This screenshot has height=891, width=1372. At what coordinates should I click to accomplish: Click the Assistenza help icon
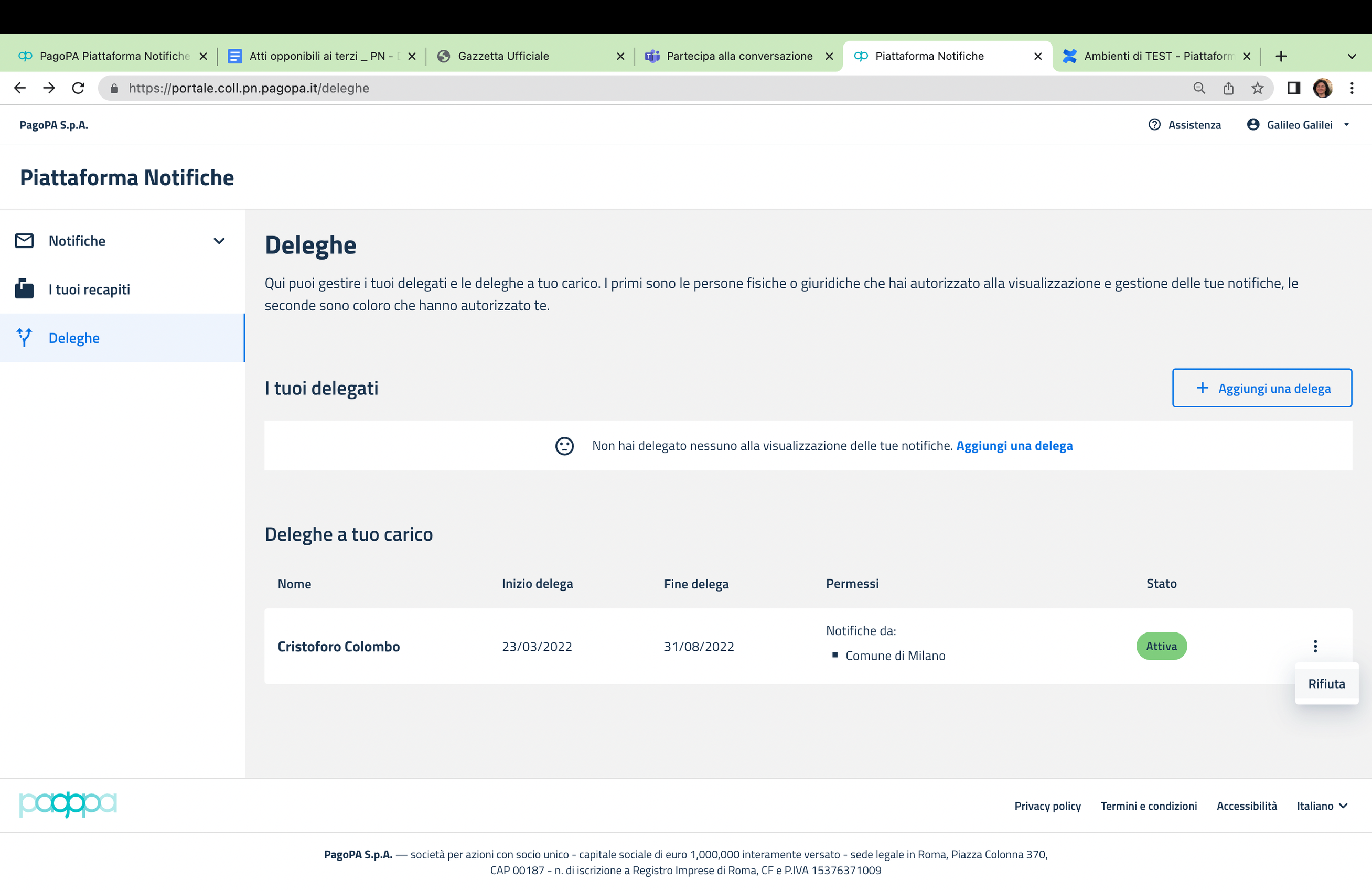pos(1154,124)
